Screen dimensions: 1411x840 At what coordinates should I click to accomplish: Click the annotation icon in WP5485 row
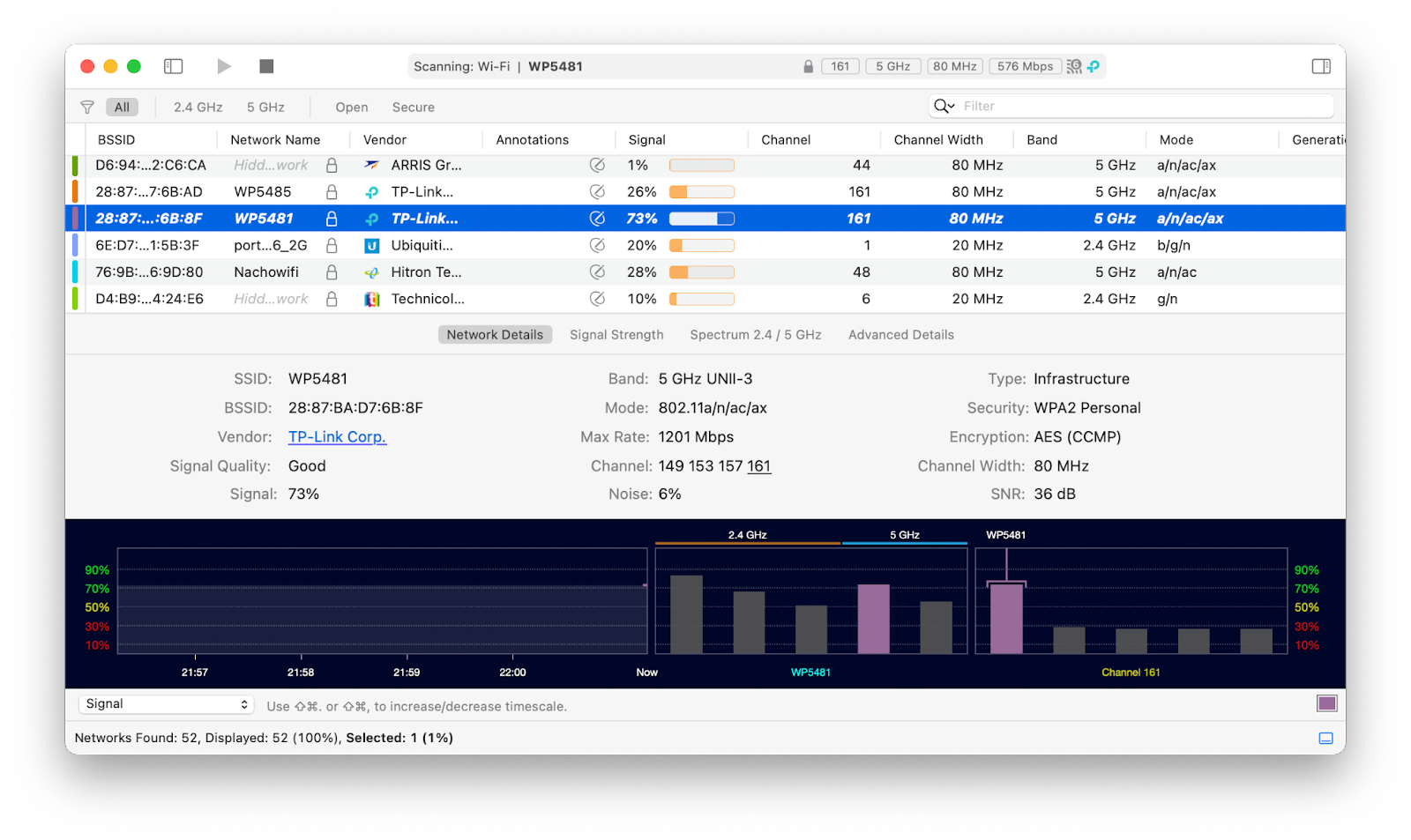(597, 192)
